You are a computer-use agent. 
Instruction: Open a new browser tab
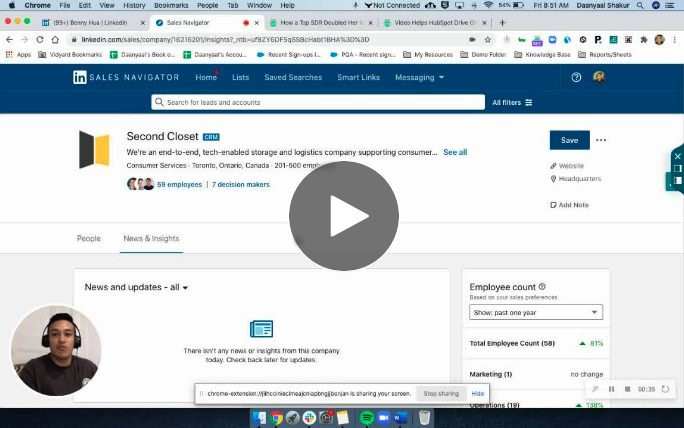point(503,23)
